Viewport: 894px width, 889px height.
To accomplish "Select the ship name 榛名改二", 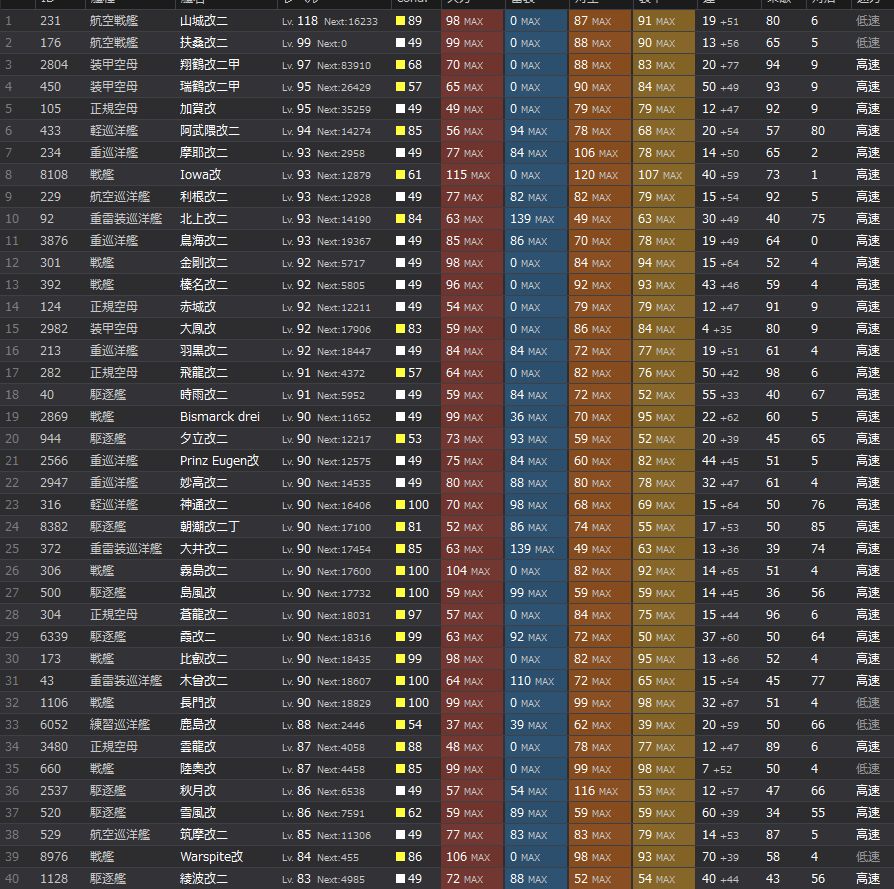I will pyautogui.click(x=204, y=285).
